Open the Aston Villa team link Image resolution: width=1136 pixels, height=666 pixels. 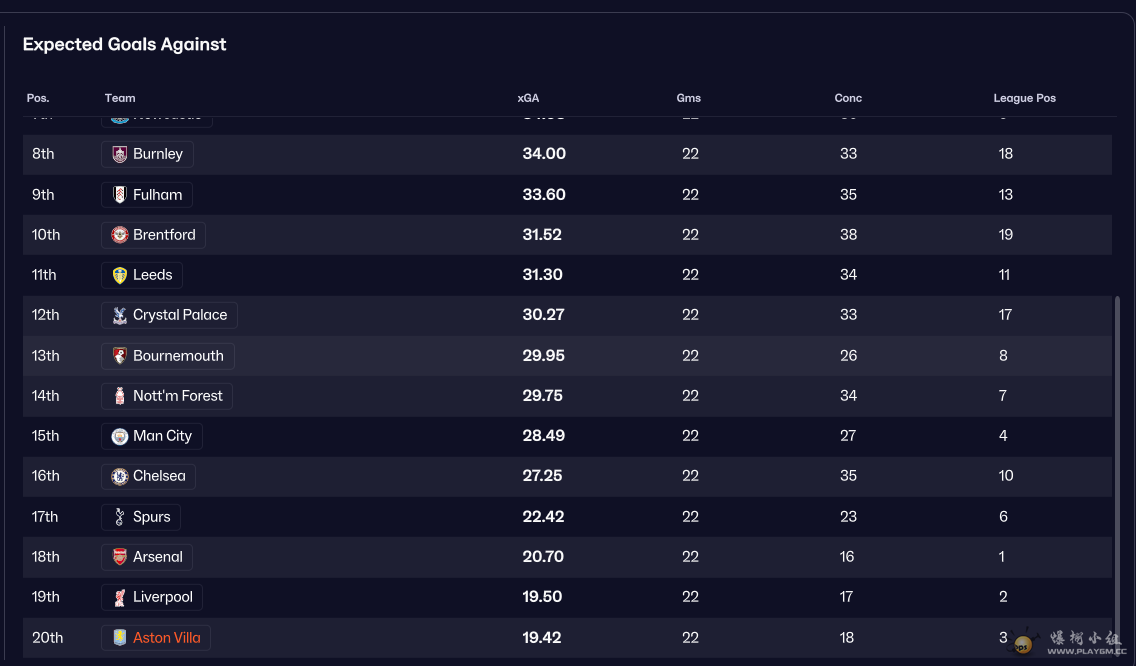pos(166,638)
